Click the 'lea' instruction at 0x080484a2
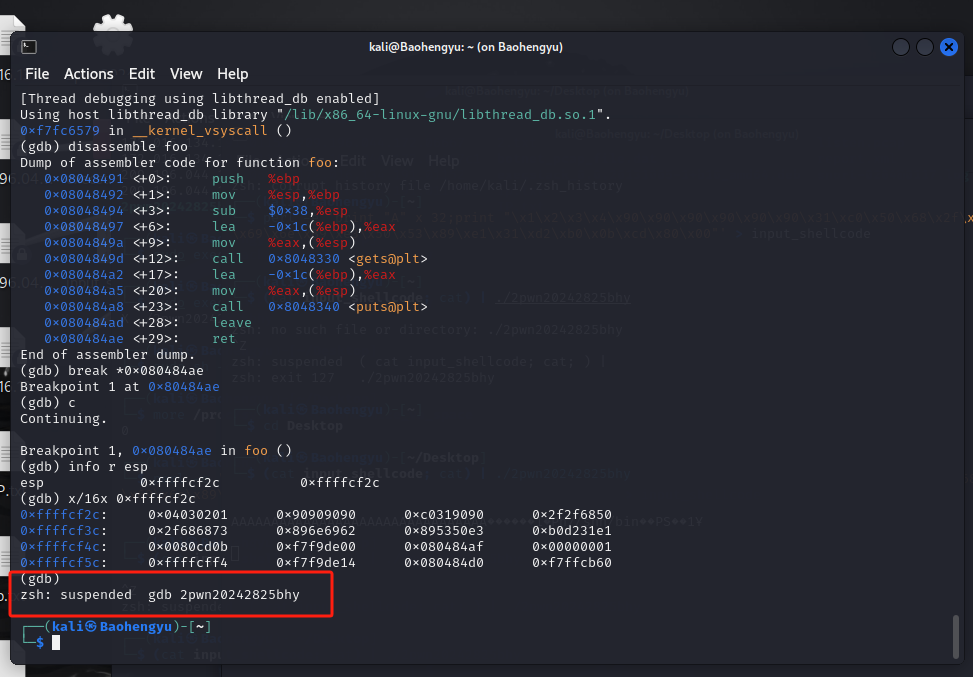This screenshot has width=973, height=677. pyautogui.click(x=223, y=275)
